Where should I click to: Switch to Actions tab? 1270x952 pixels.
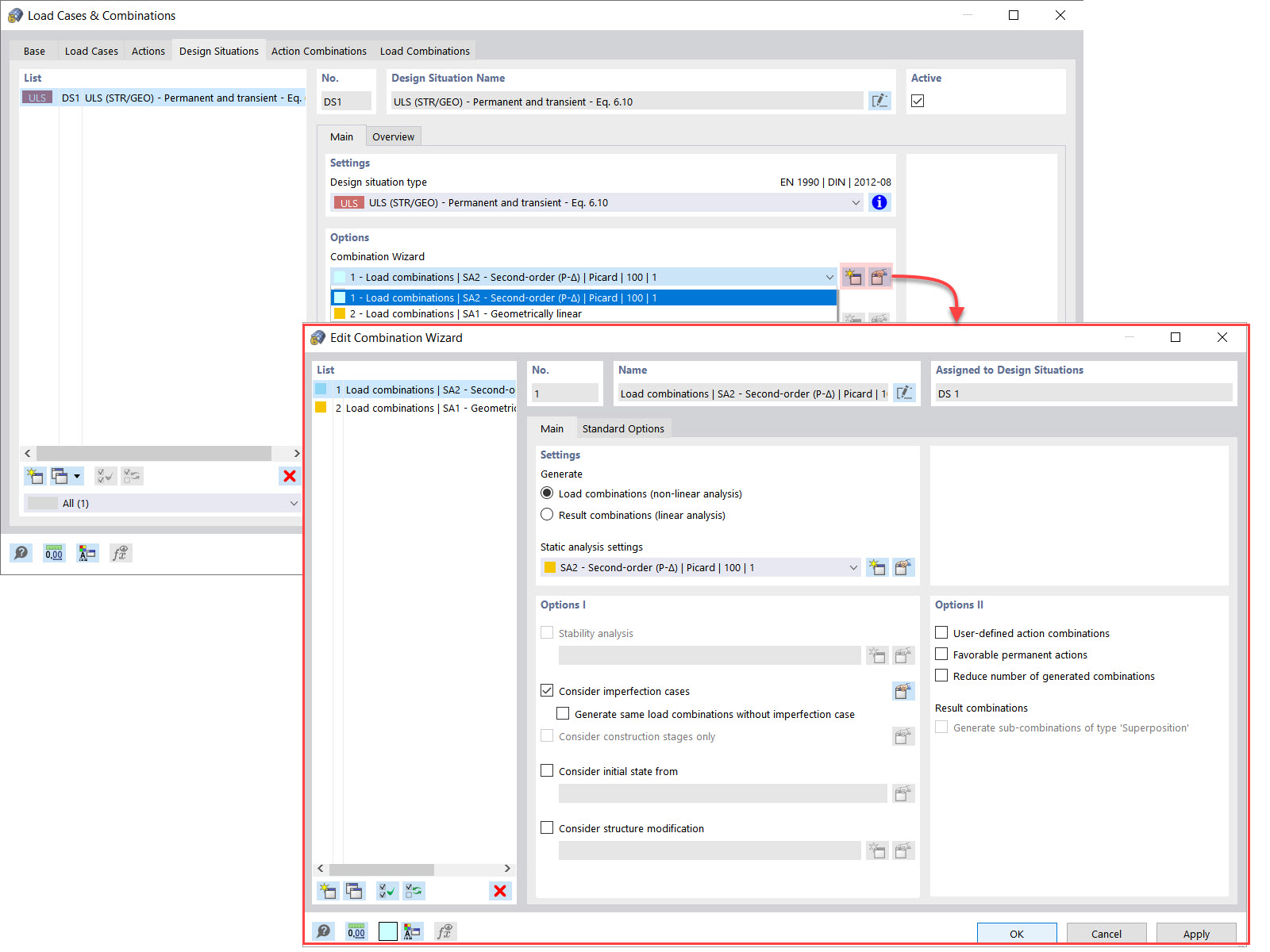148,51
